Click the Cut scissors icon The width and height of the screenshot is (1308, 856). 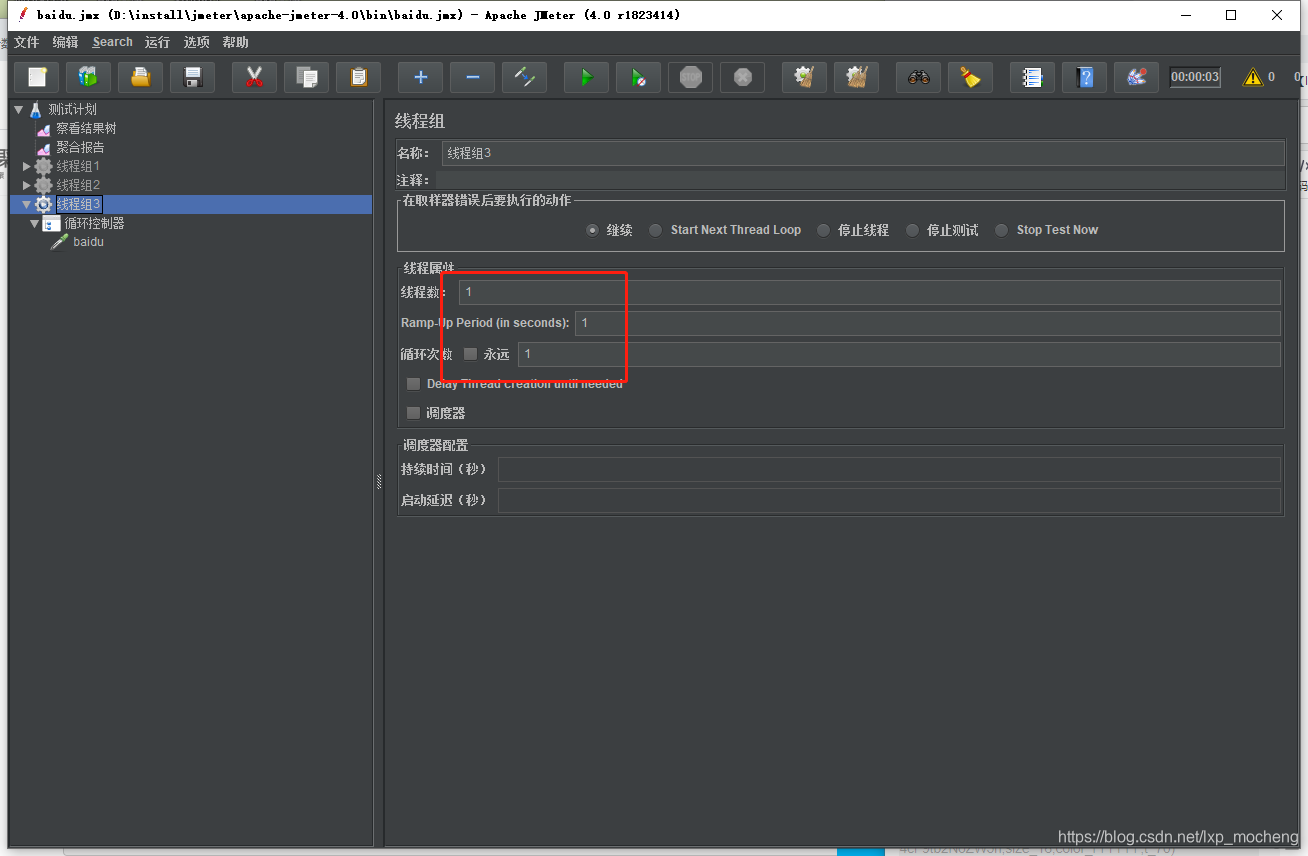[x=255, y=77]
